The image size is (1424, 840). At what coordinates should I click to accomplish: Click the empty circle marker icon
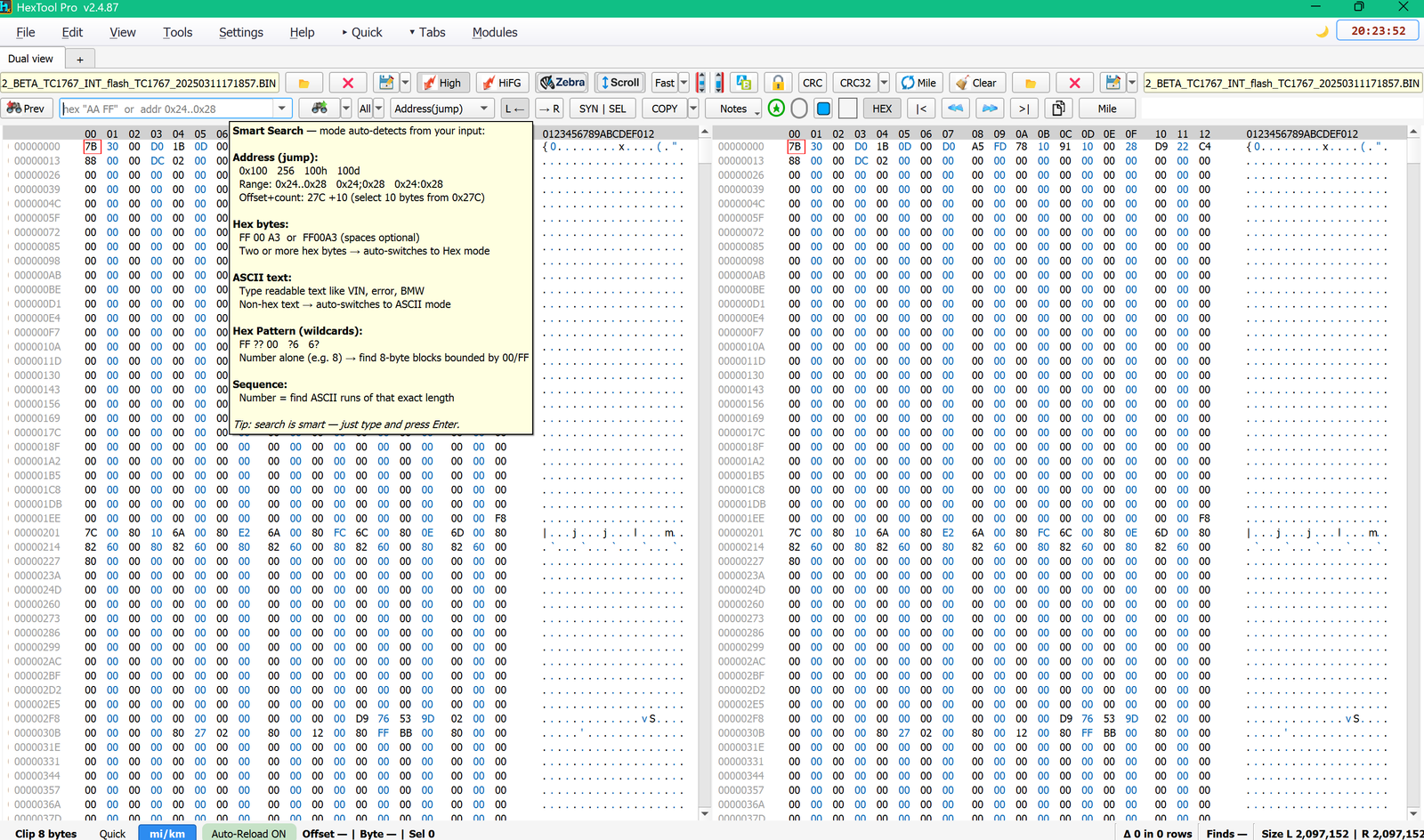(799, 109)
